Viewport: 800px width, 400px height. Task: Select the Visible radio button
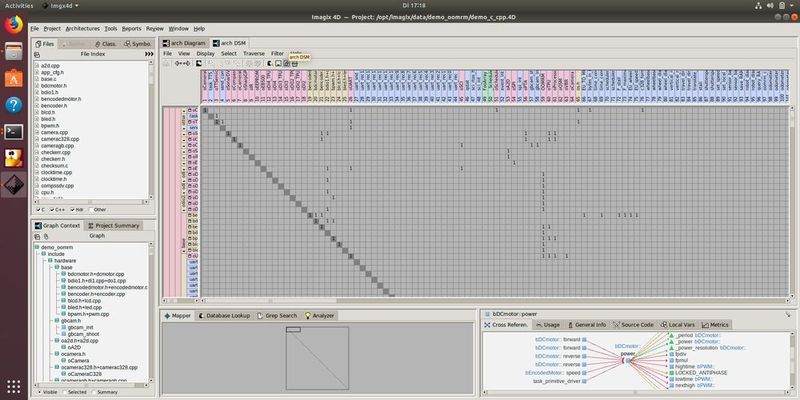pos(40,392)
